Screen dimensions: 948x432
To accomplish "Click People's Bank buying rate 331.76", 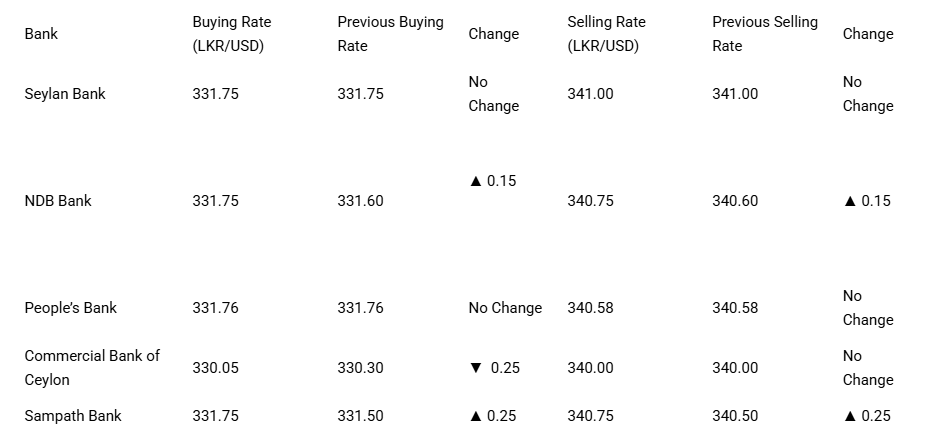I will pos(215,308).
